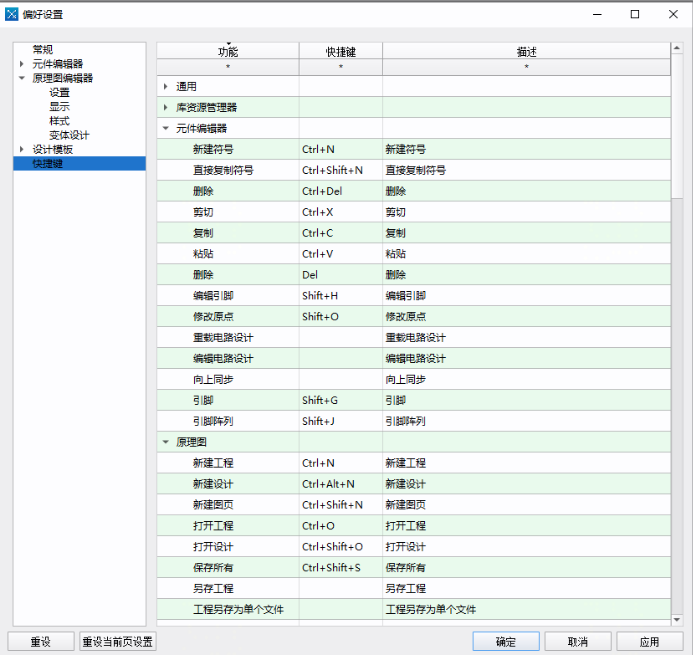693x655 pixels.
Task: Click the 应用 button
Action: click(x=649, y=641)
